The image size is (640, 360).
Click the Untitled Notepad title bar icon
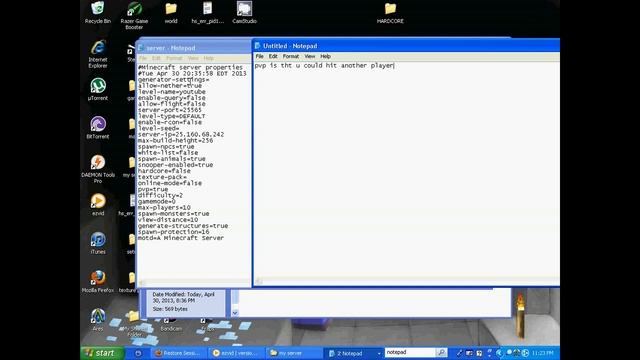(x=258, y=46)
